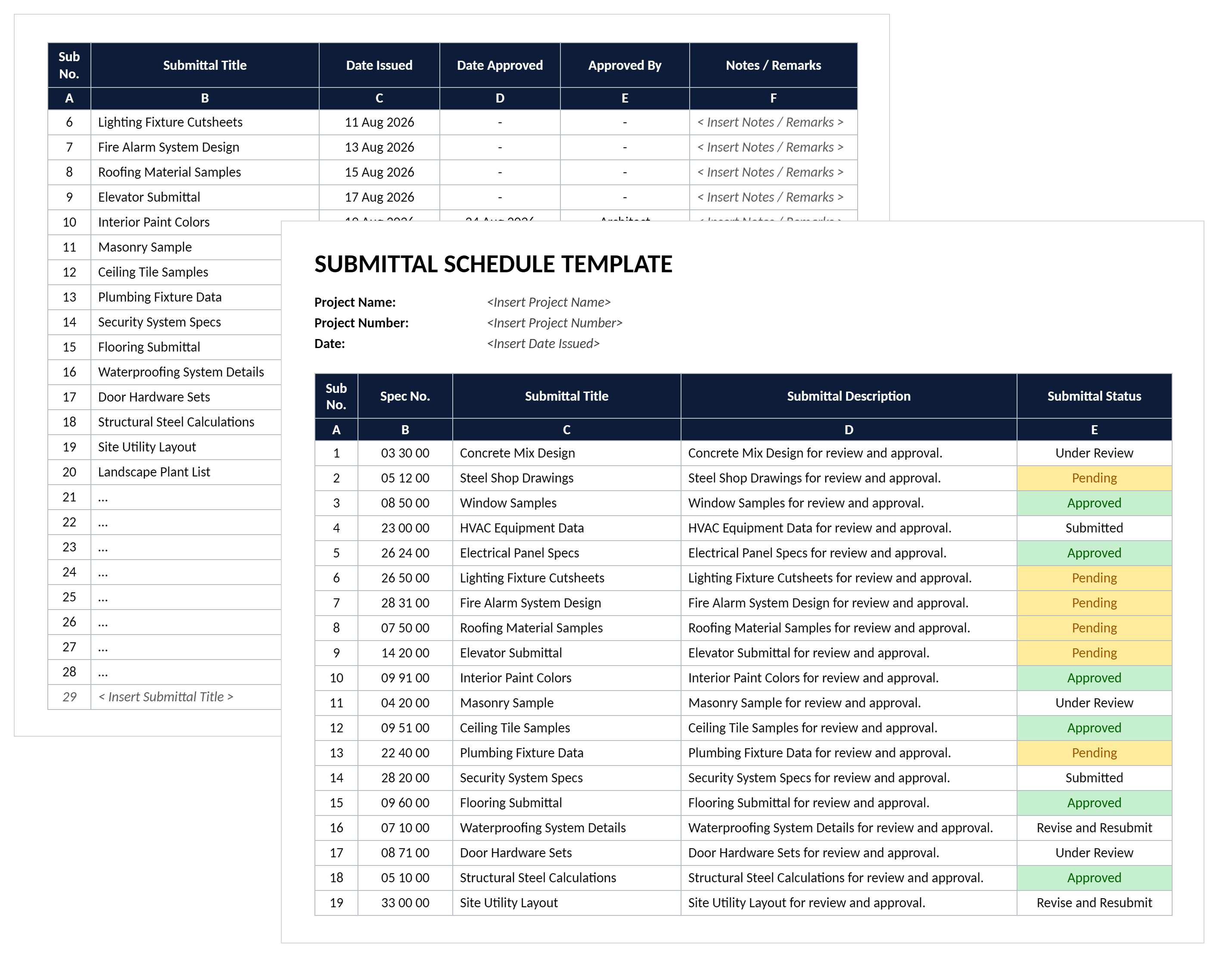This screenshot has height=971, width=1232.
Task: Click Date Approved header in back page
Action: click(500, 65)
